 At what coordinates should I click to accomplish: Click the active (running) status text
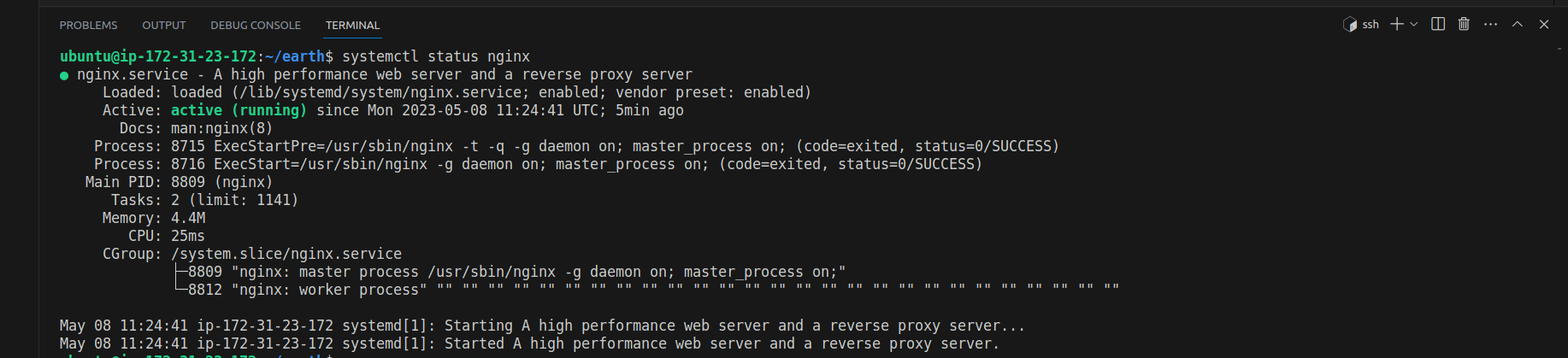[239, 110]
